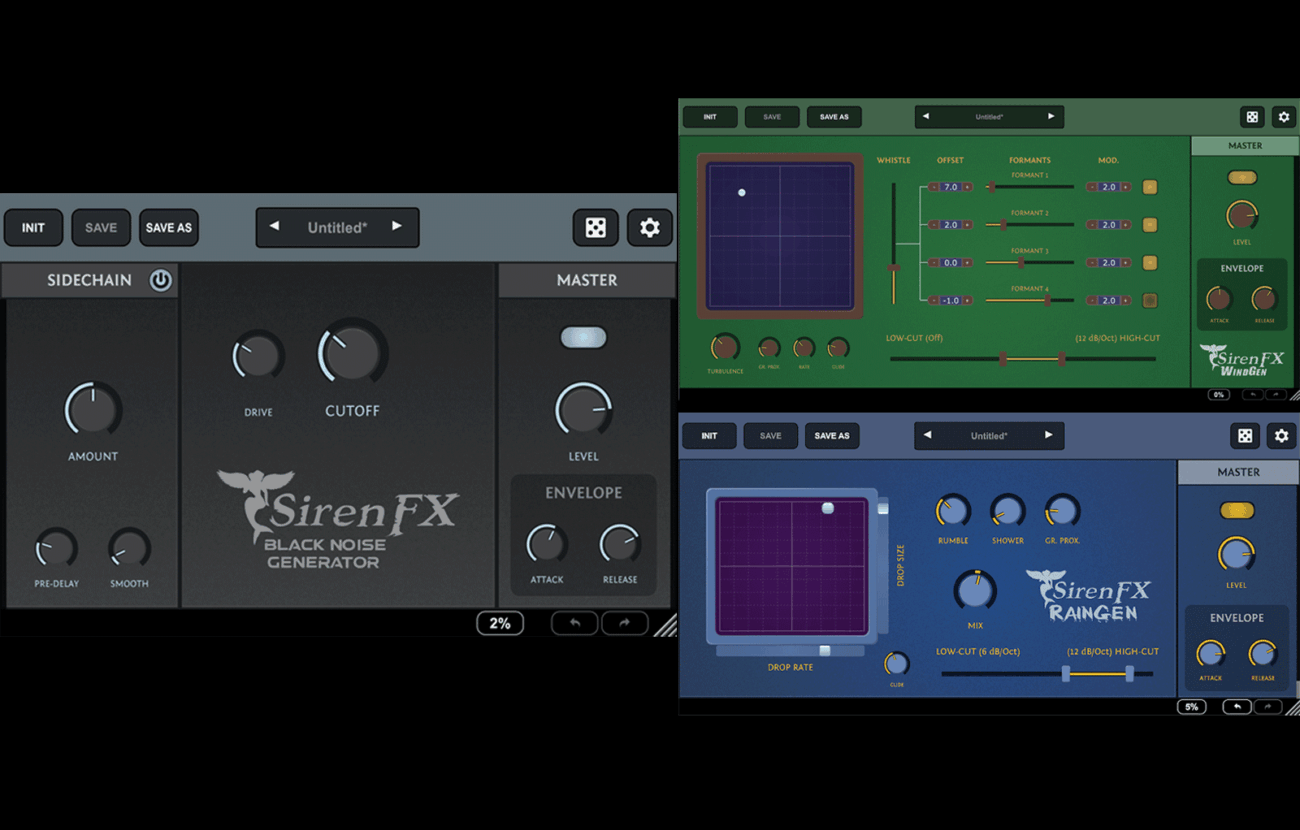Randomize Black Noise Generator with the dice icon
The height and width of the screenshot is (830, 1300).
(x=595, y=228)
